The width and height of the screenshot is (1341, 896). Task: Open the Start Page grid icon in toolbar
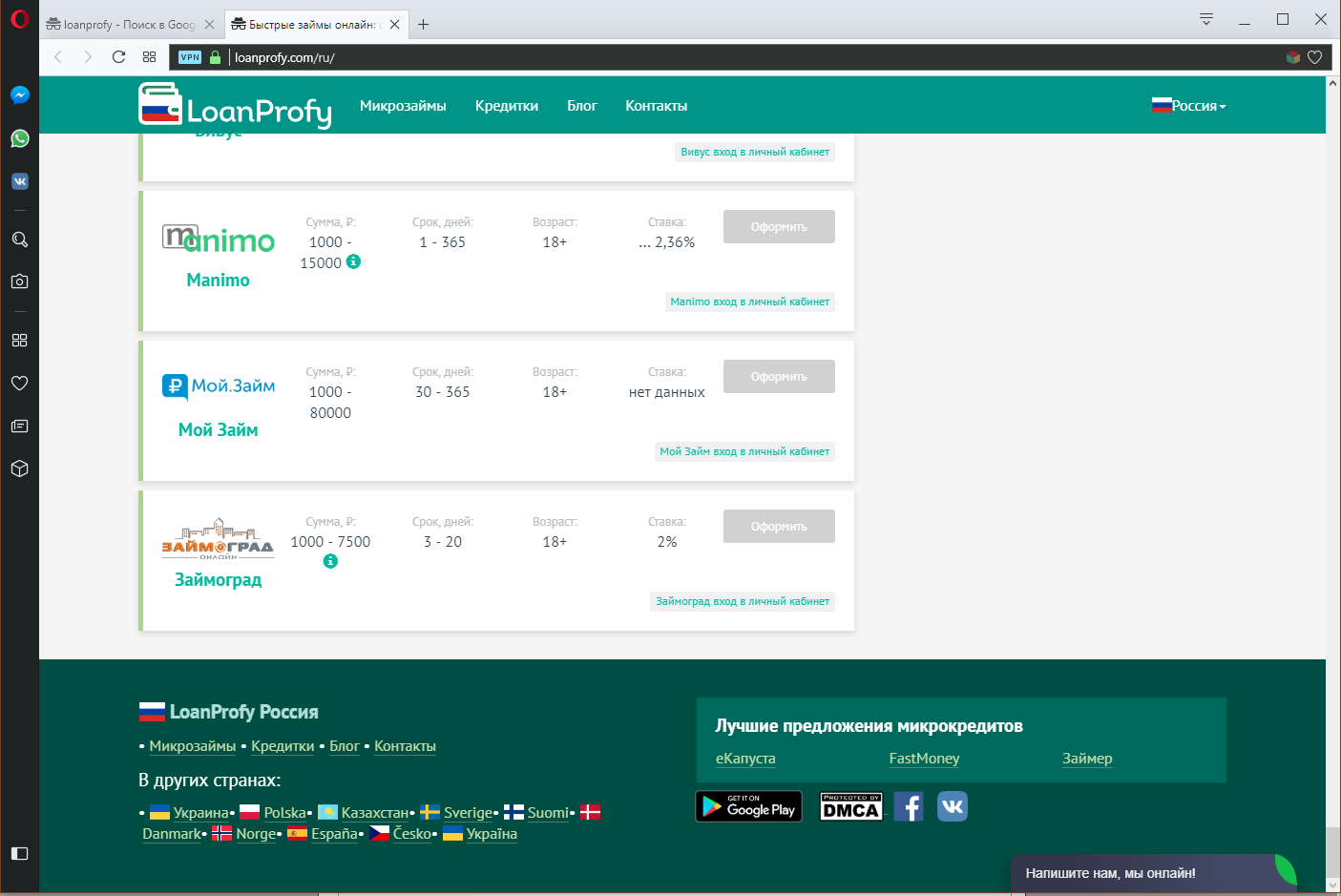tap(149, 57)
